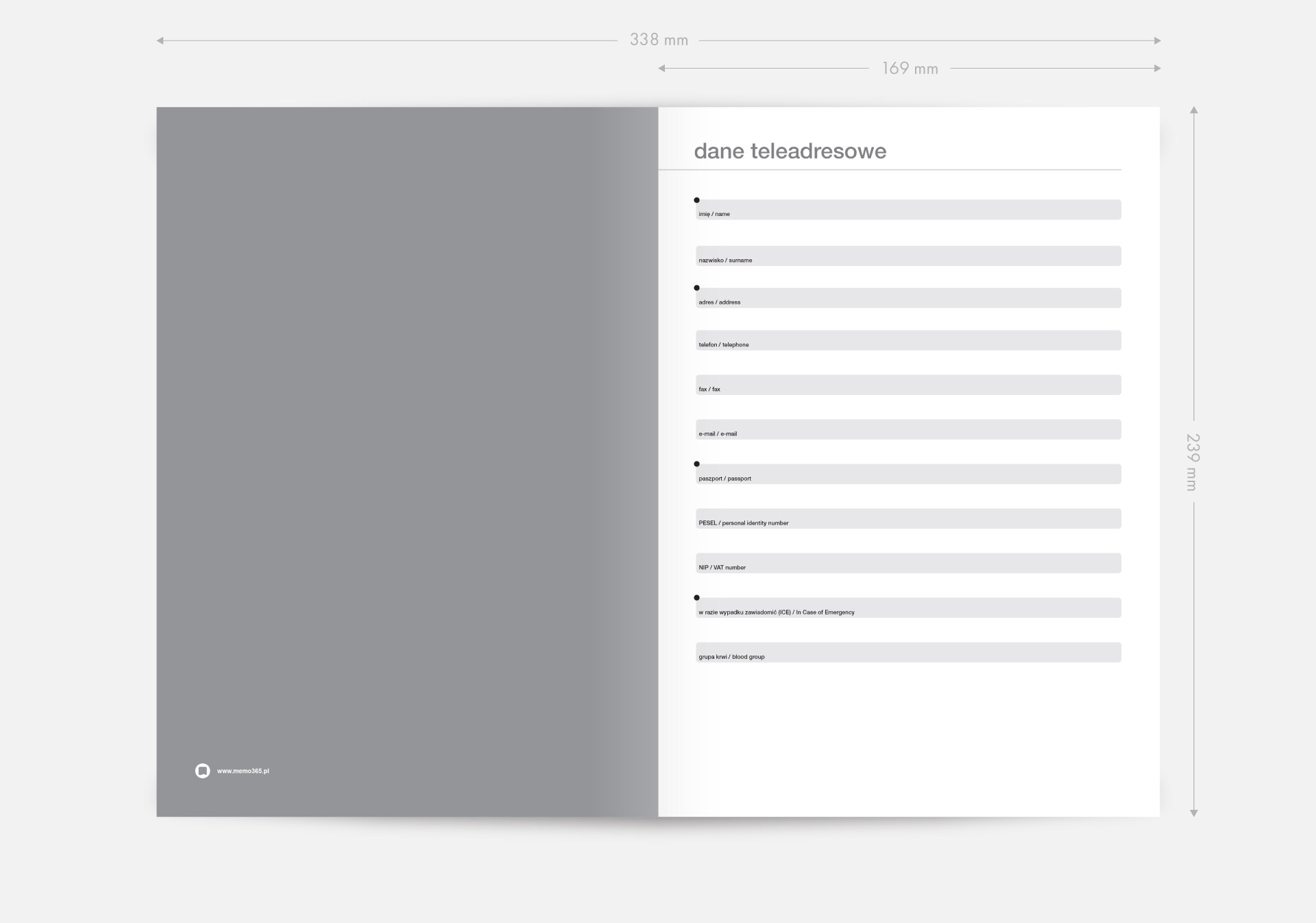The width and height of the screenshot is (1316, 923).
Task: Click the 'NIP / VAT number' field
Action: pyautogui.click(x=908, y=563)
